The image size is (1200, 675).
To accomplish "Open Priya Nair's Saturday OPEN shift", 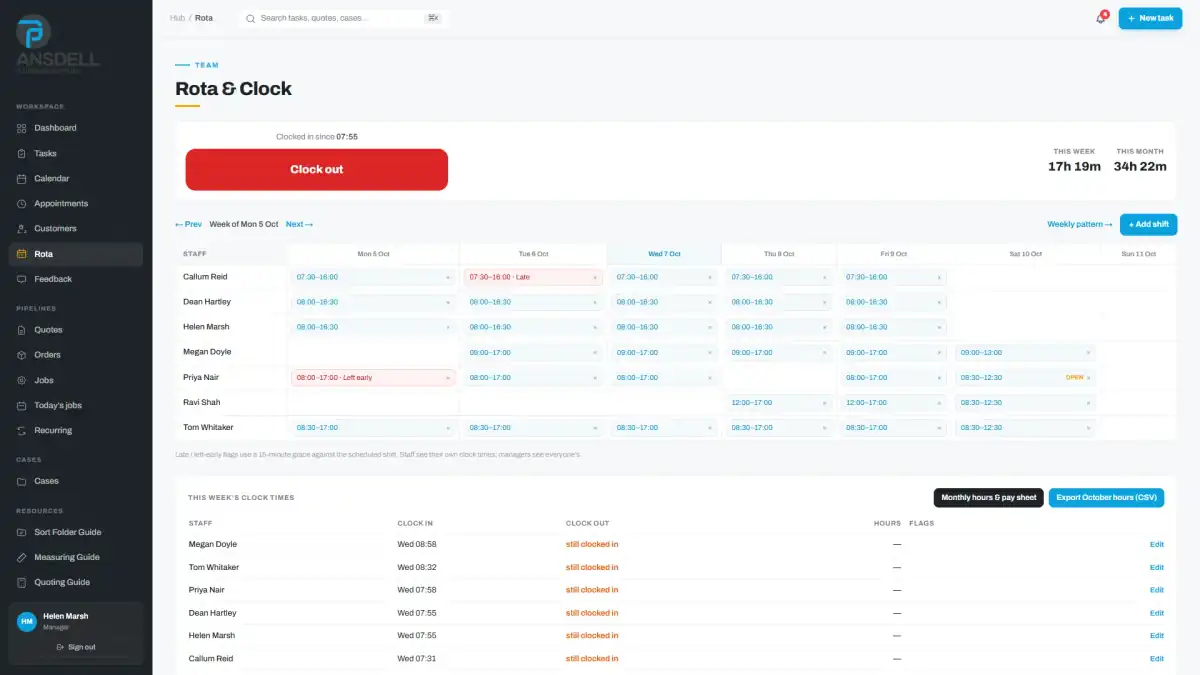I will click(x=1025, y=378).
